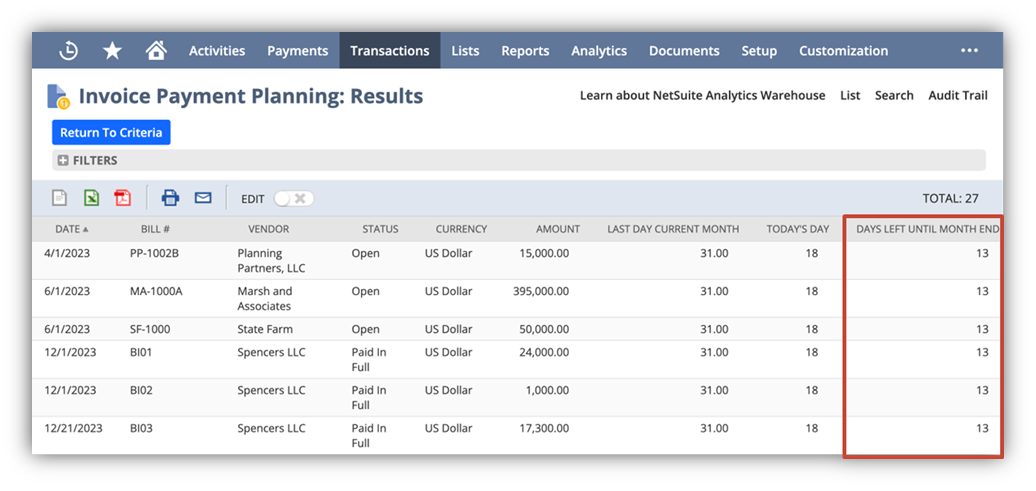Sort by DAYS LEFT UNTIL MONTH END header
1036x491 pixels.
point(928,229)
